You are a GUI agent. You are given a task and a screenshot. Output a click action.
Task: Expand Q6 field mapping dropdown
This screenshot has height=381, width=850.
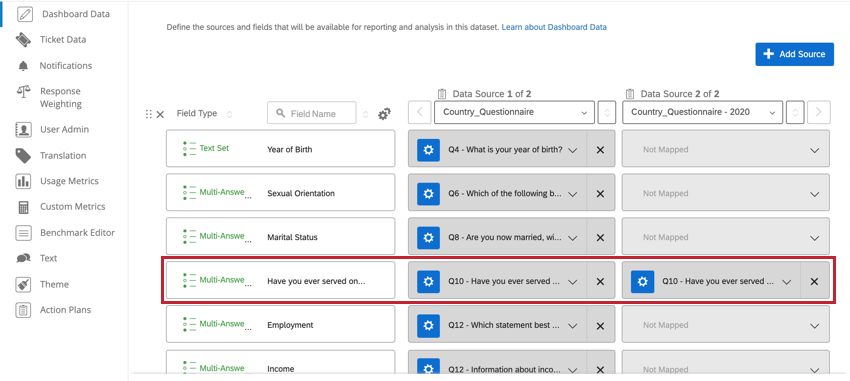click(x=572, y=194)
